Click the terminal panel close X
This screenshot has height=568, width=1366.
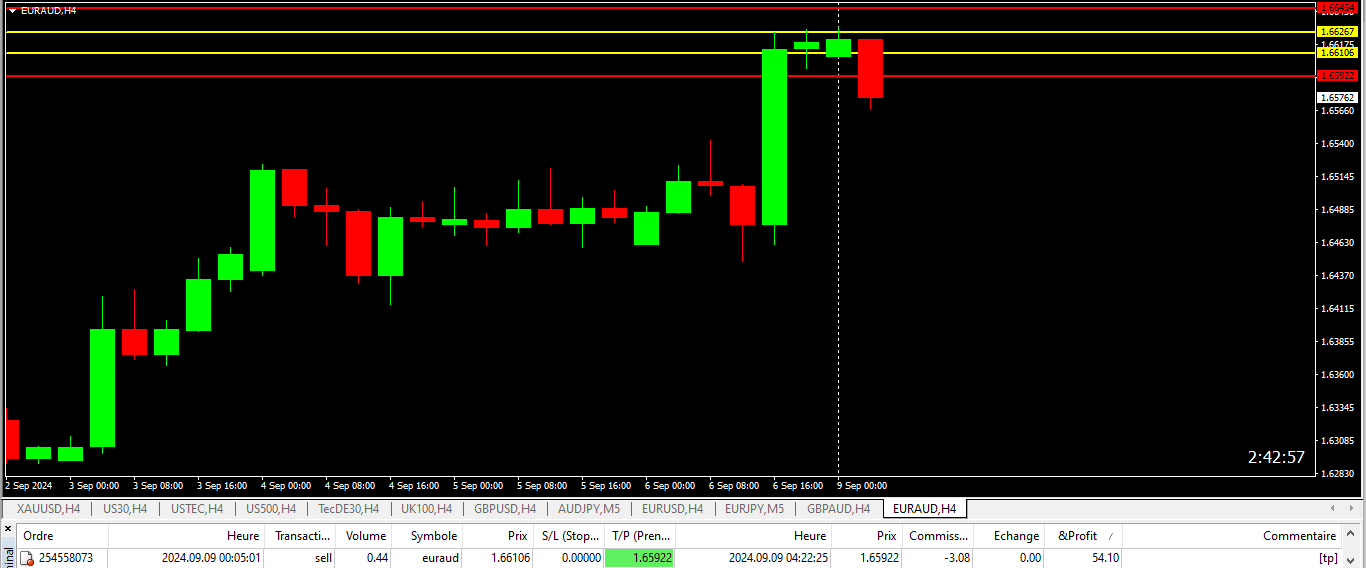pos(9,529)
